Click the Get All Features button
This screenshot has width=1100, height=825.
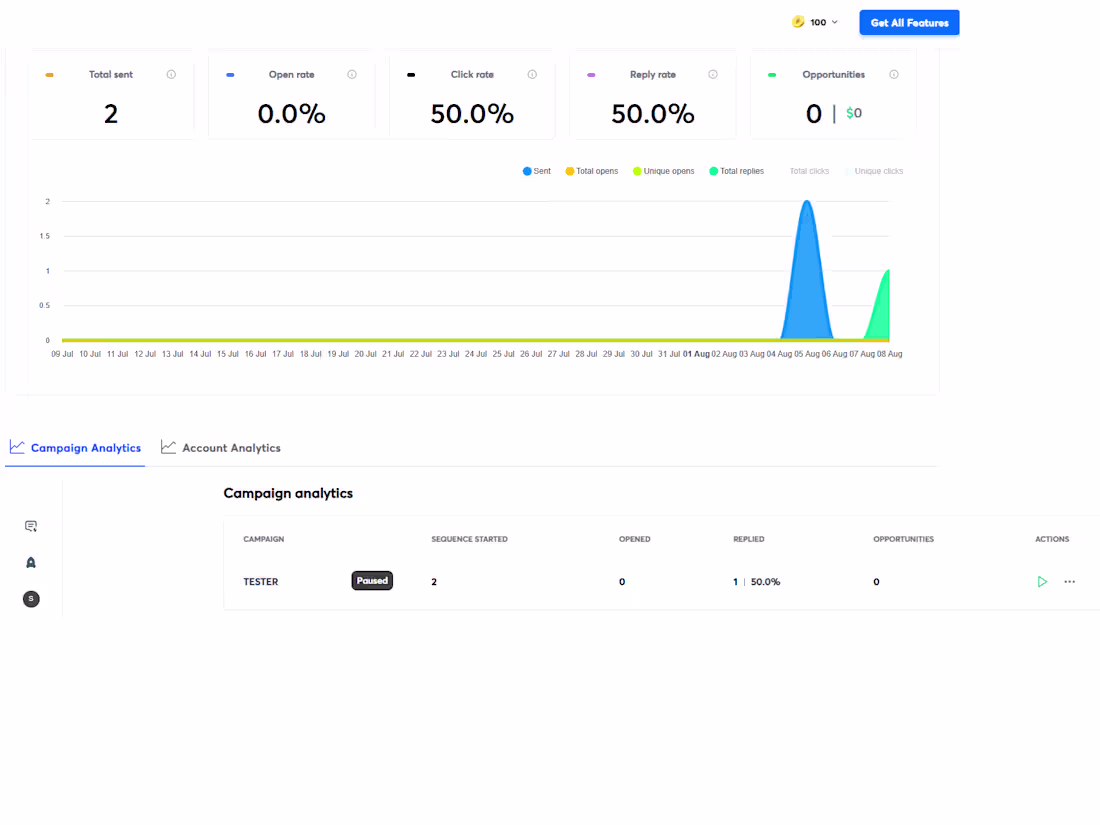coord(909,22)
